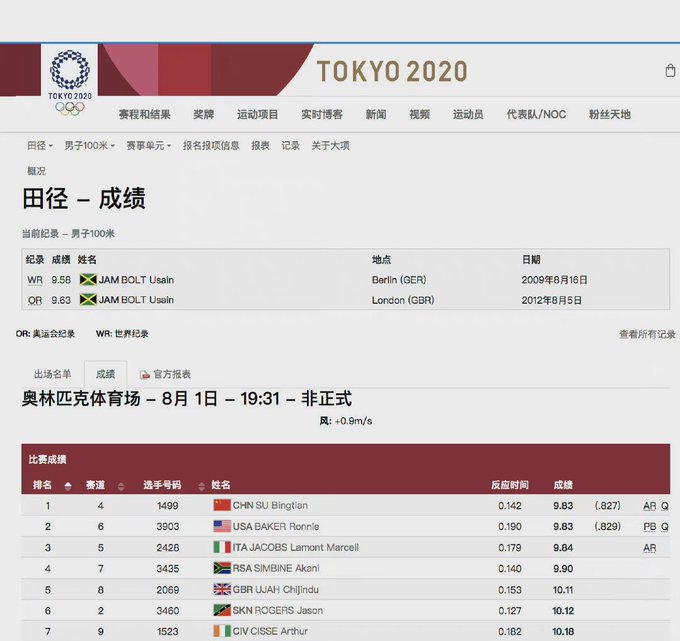The image size is (680, 641).
Task: Click the GBR flag beside UJAH
Action: point(222,589)
